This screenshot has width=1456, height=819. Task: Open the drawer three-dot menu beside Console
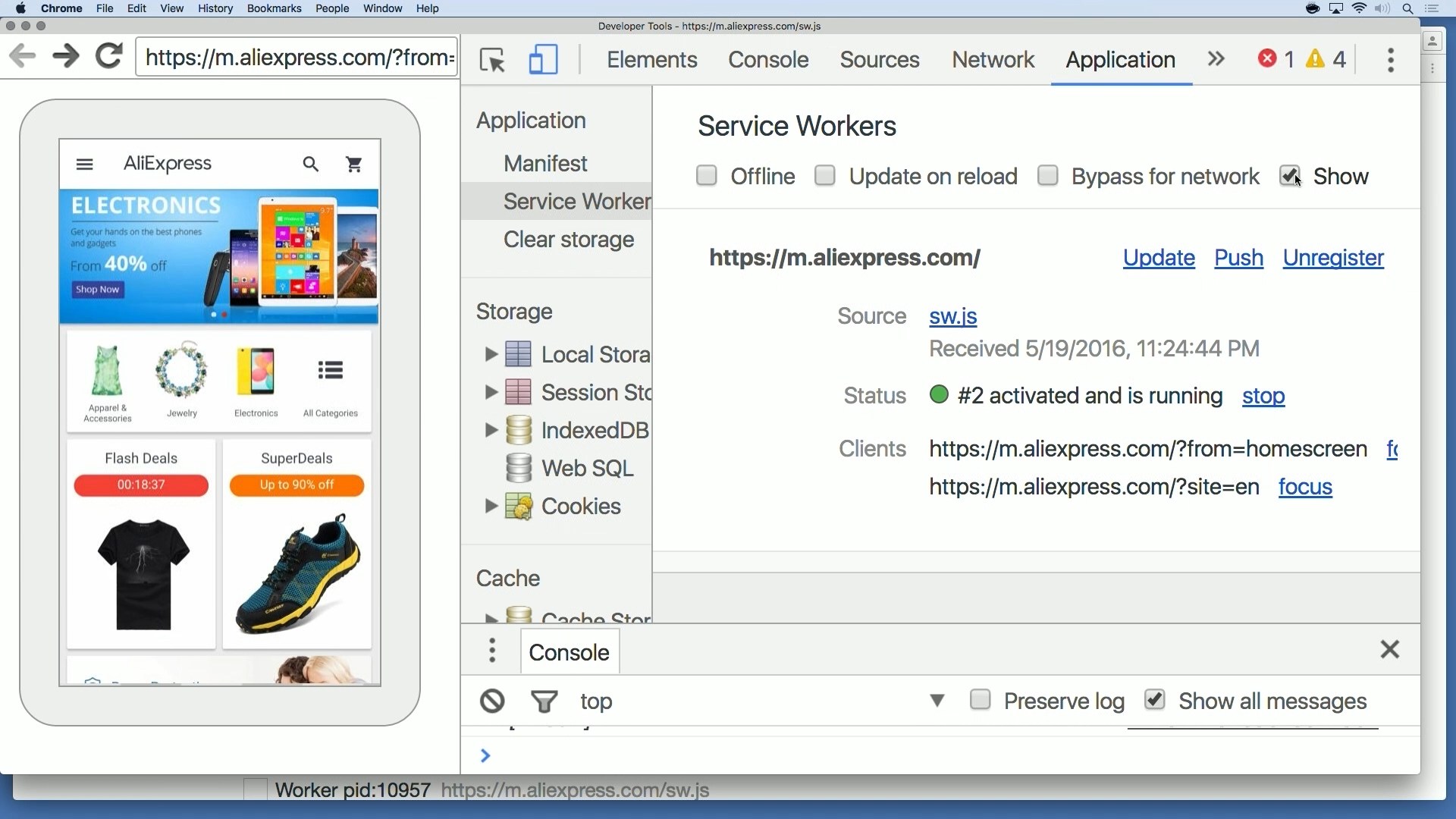[493, 651]
